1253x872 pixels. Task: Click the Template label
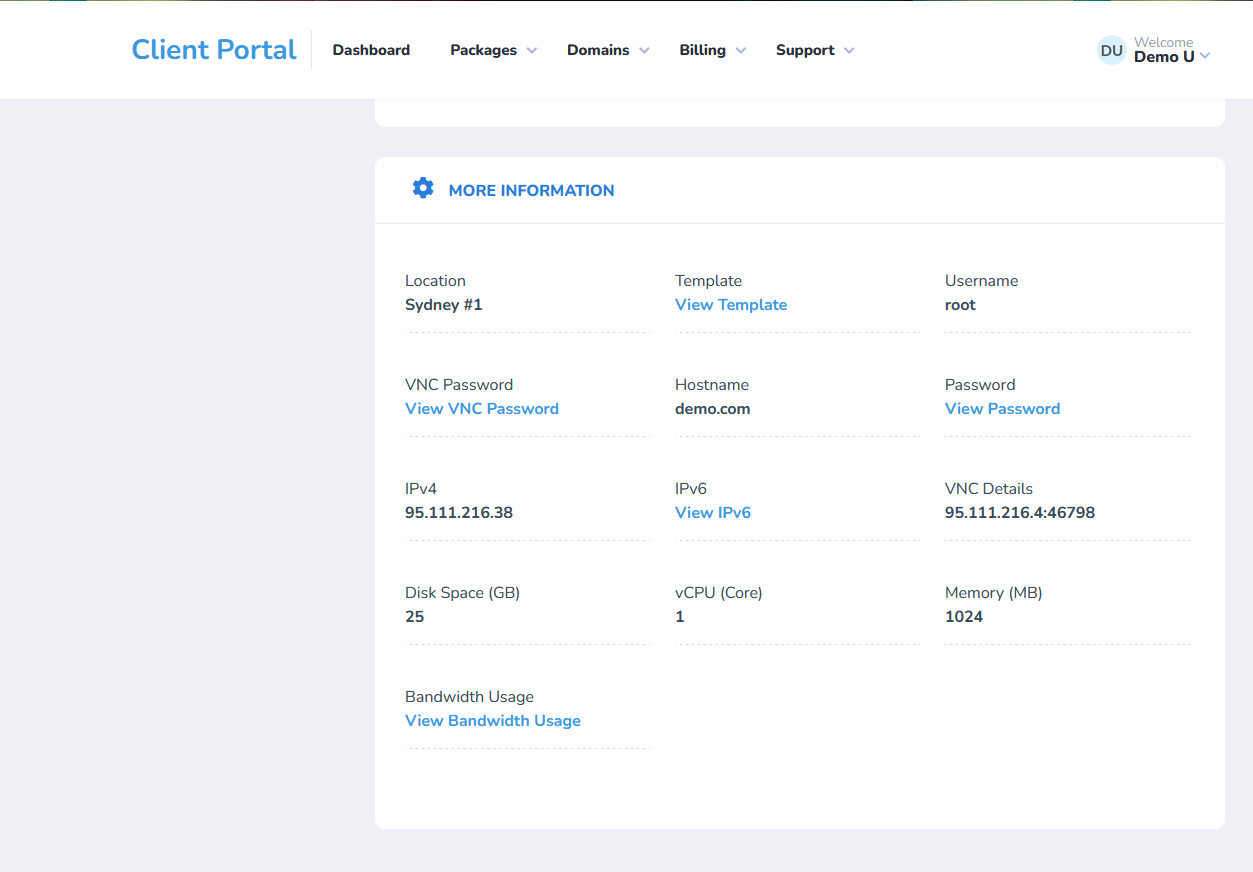tap(708, 281)
